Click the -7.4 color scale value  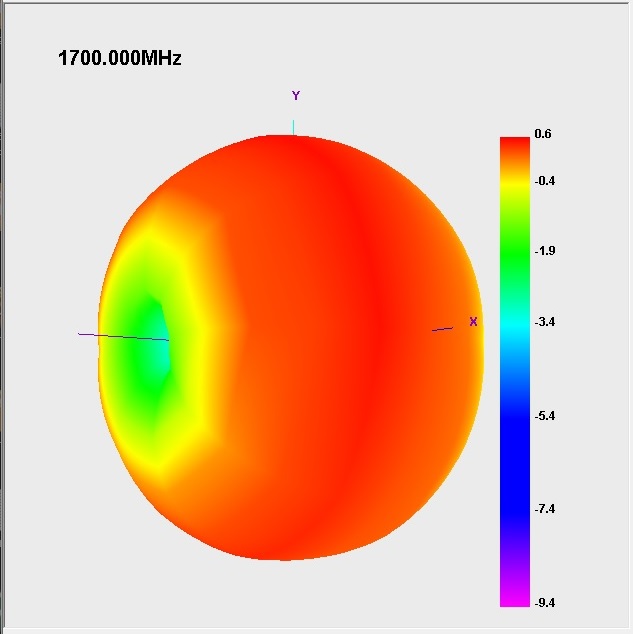pos(544,509)
